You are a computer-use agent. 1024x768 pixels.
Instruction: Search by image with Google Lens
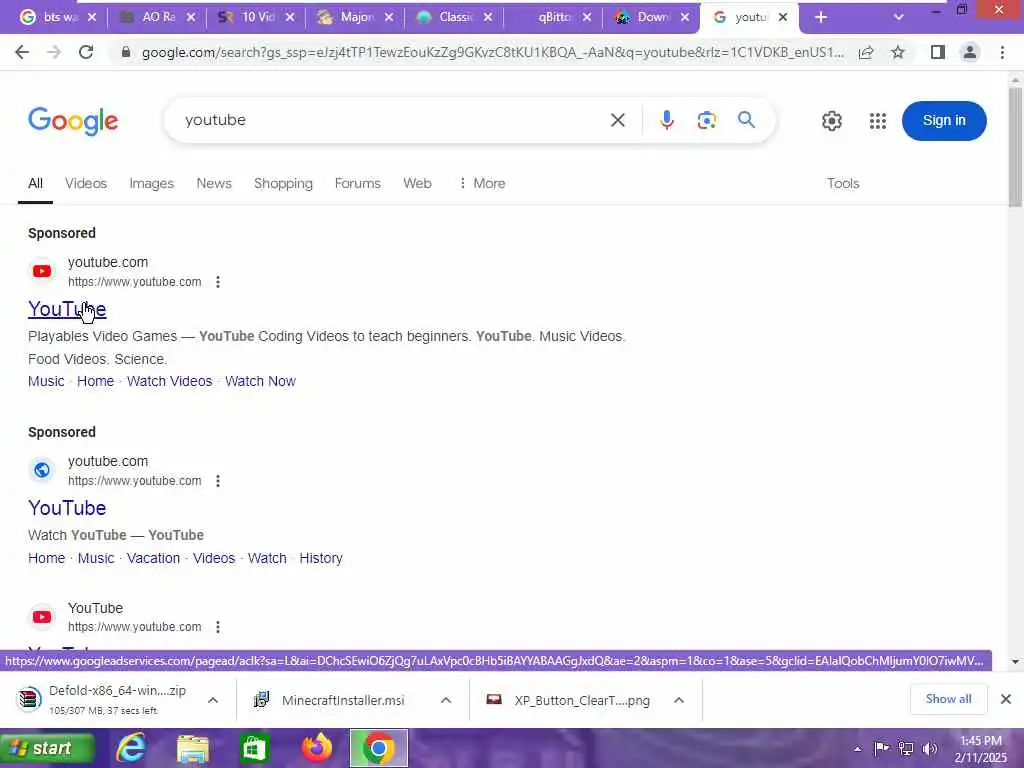(x=707, y=120)
